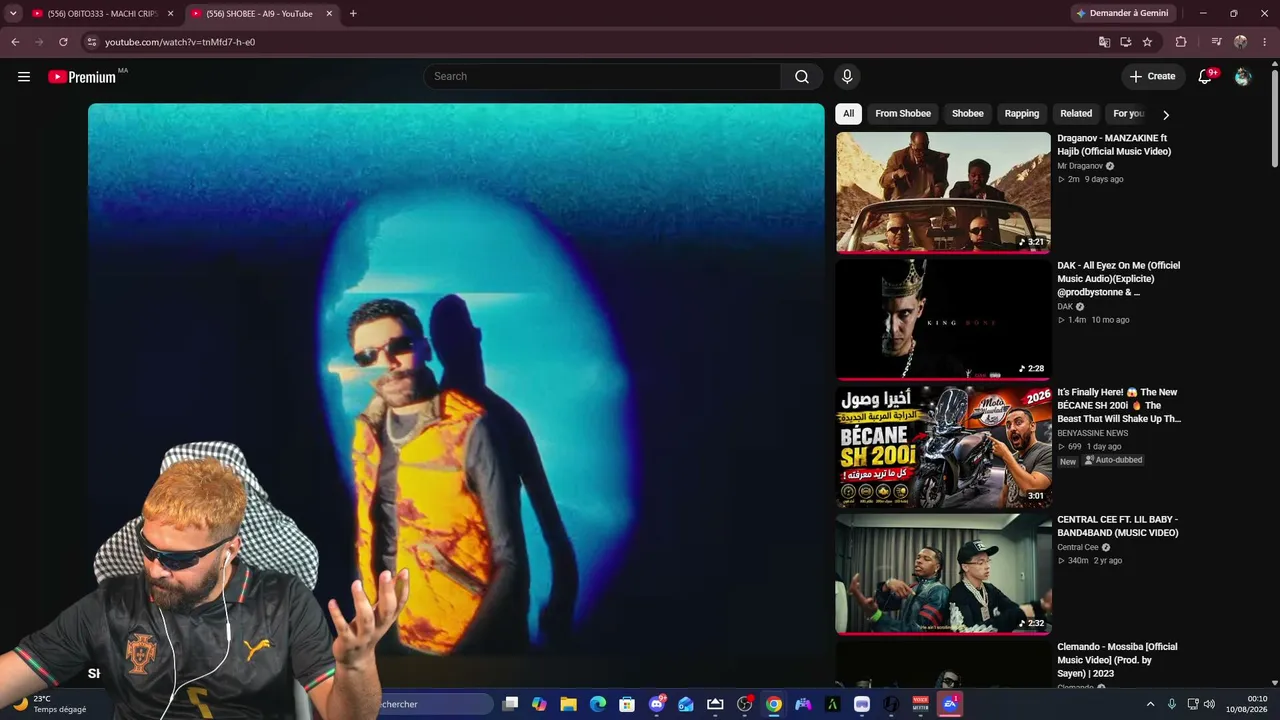Screen dimensions: 1280x720
Task: Switch to the OBITO333 MACHI CRIPS tab
Action: 103,14
